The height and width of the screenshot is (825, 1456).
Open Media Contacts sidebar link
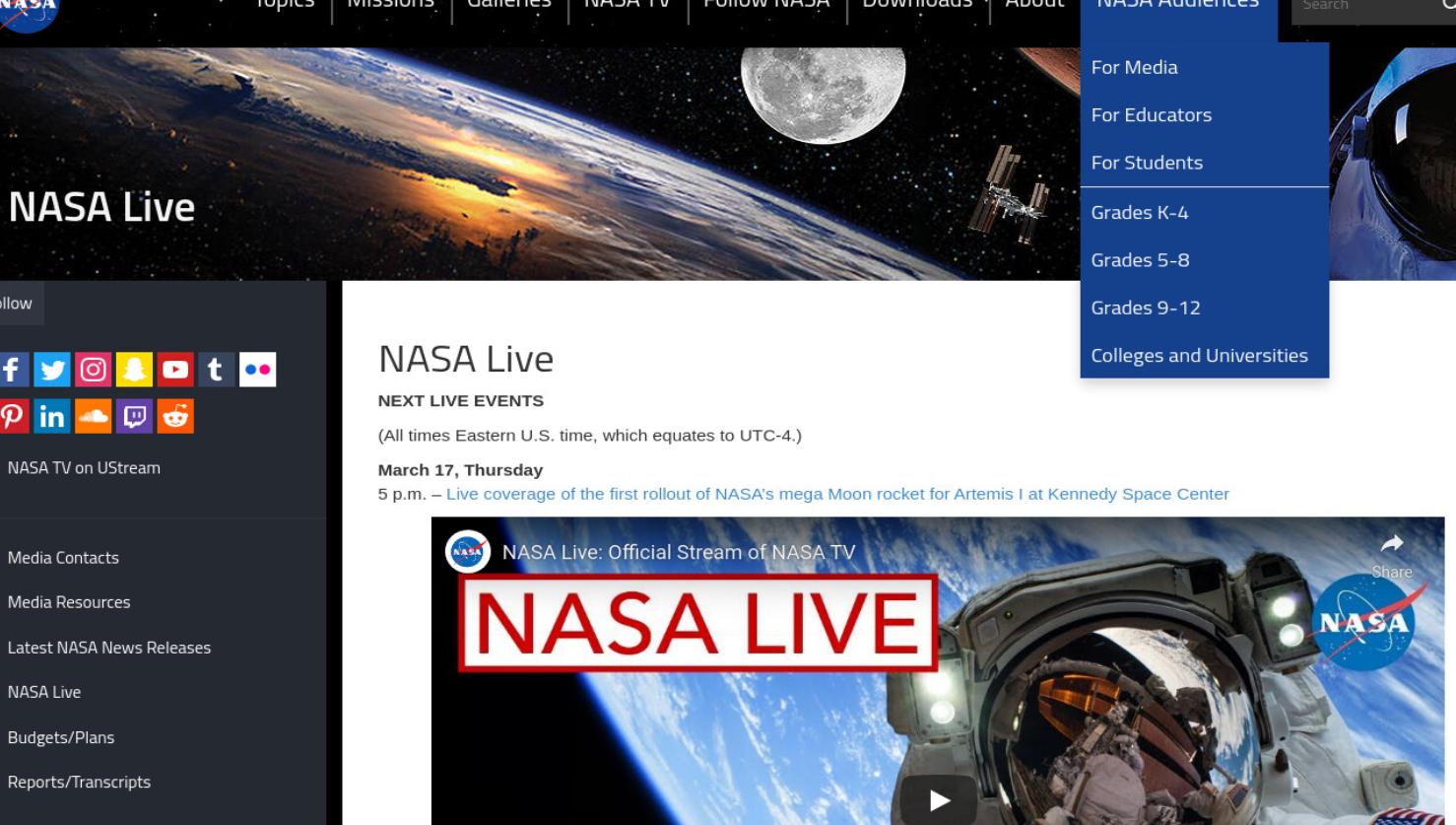pyautogui.click(x=63, y=557)
